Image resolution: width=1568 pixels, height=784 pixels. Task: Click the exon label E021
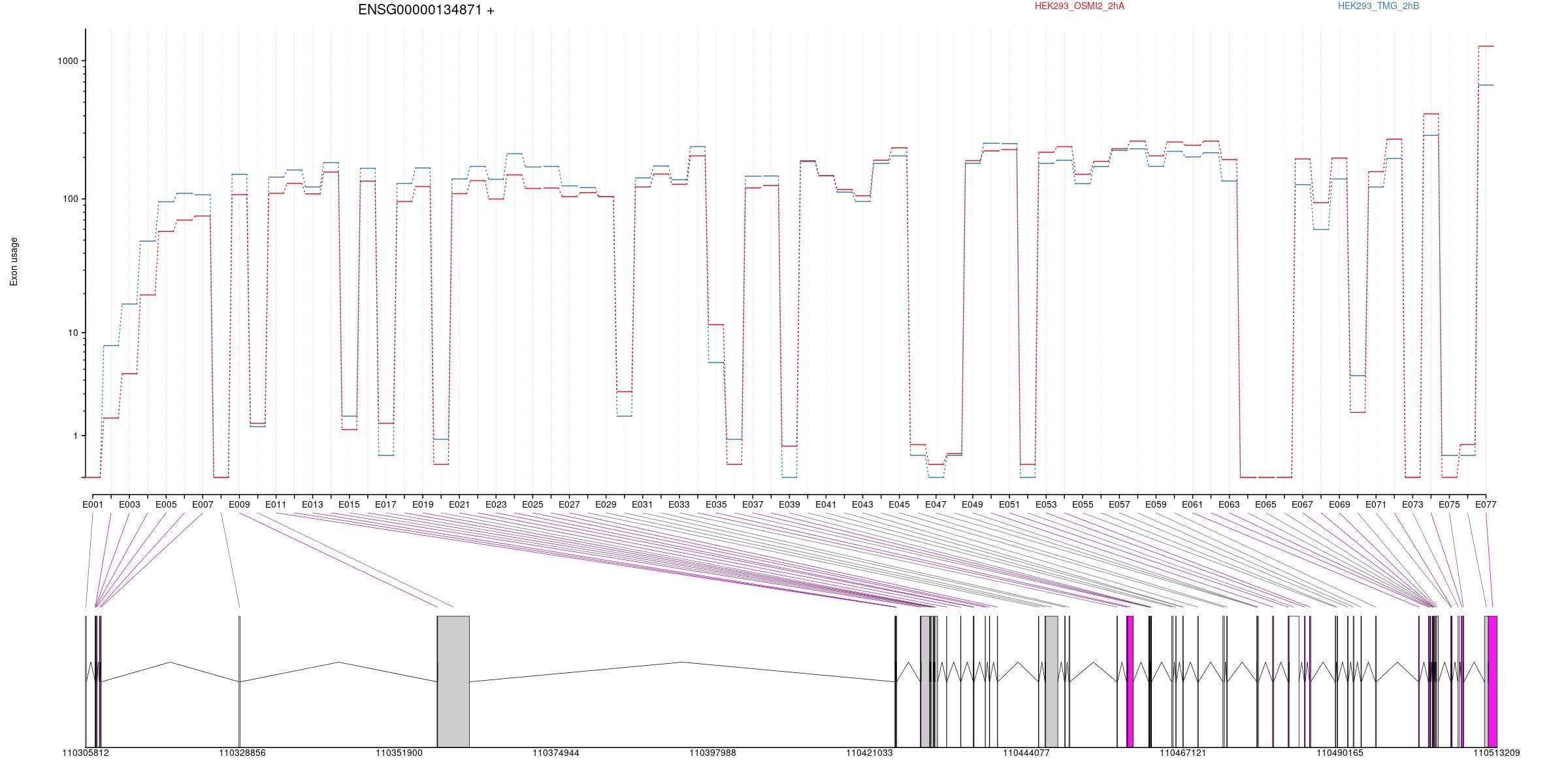(459, 504)
